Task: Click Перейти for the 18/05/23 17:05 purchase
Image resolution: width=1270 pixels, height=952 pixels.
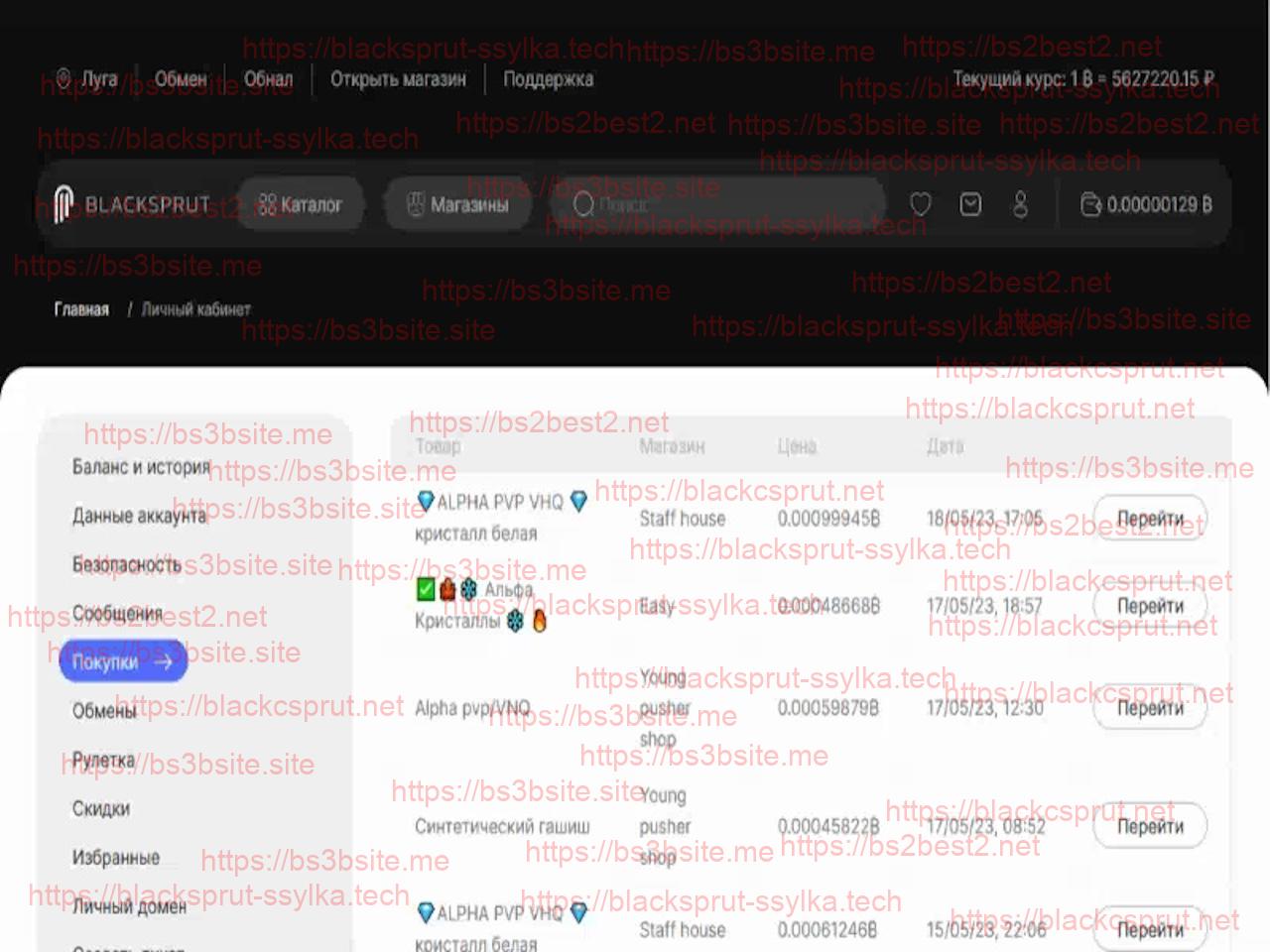Action: [x=1150, y=519]
